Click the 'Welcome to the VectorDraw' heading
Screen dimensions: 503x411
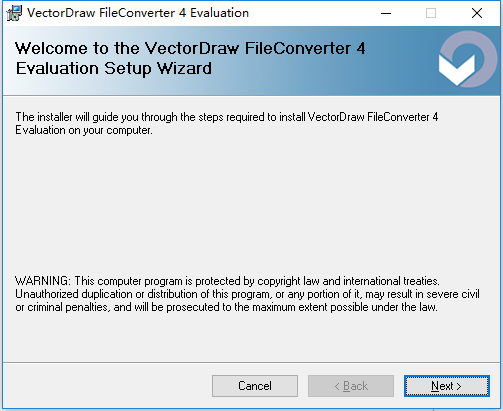pos(190,48)
